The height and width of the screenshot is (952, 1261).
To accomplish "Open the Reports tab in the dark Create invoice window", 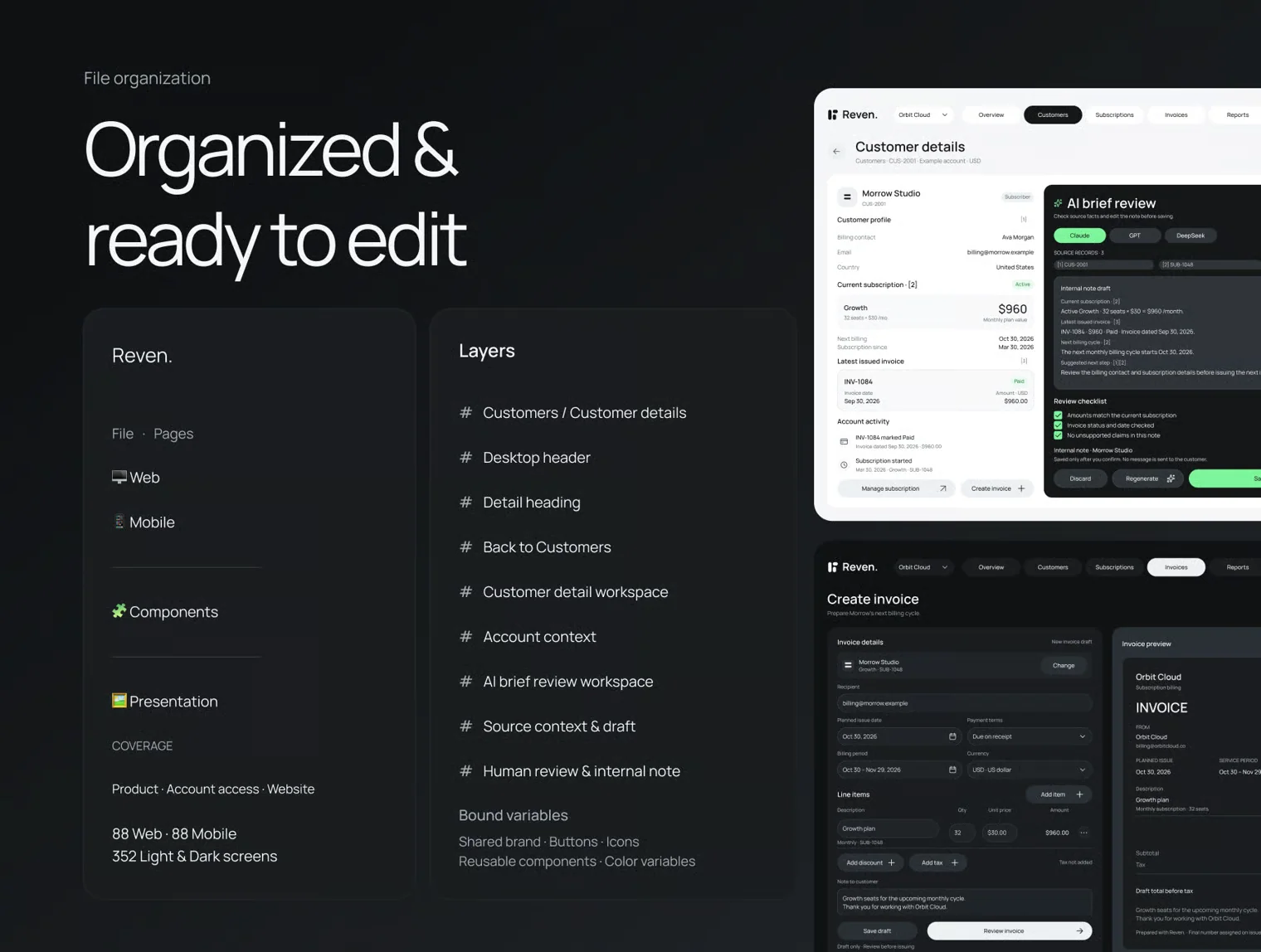I will click(1237, 567).
